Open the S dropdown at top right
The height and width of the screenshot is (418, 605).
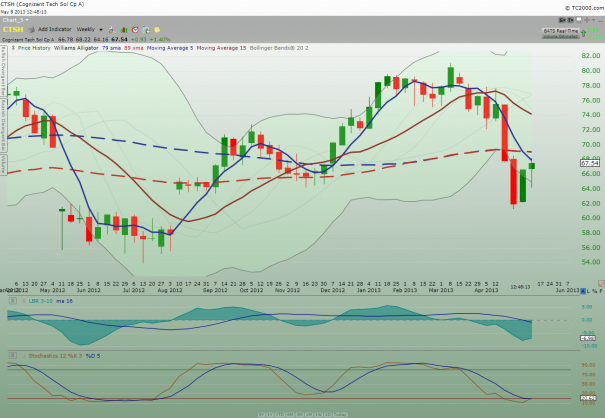pos(562,20)
